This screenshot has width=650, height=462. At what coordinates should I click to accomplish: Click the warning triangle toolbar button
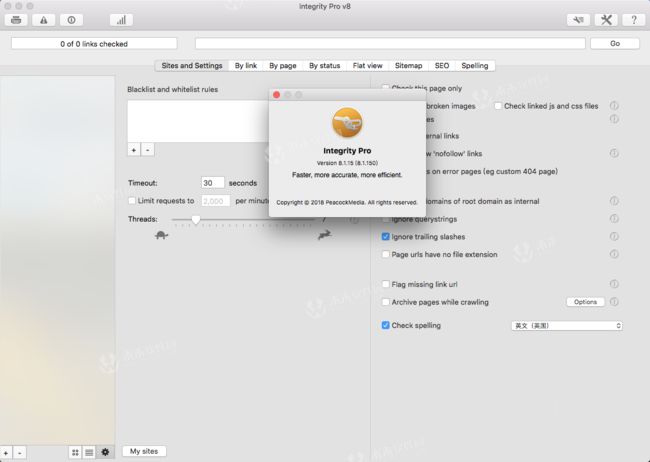point(44,20)
